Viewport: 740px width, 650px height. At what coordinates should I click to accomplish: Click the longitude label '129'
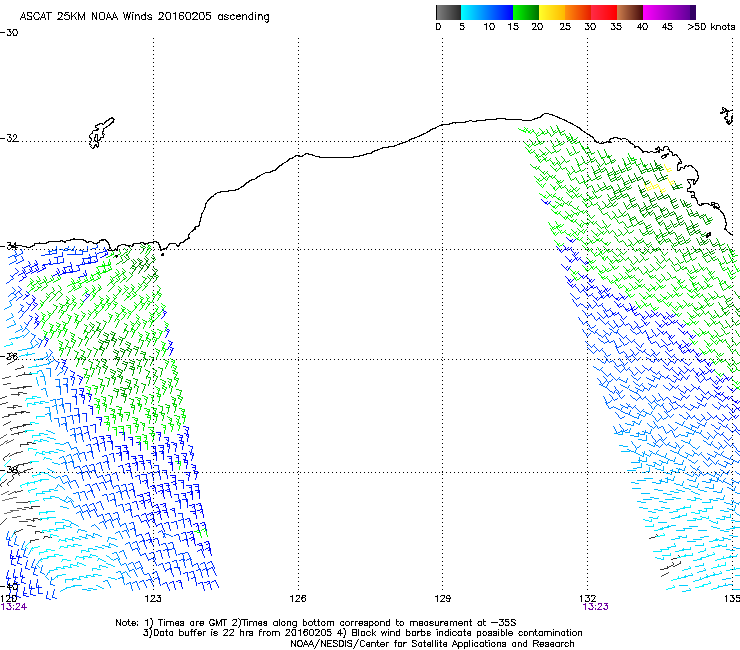click(442, 599)
